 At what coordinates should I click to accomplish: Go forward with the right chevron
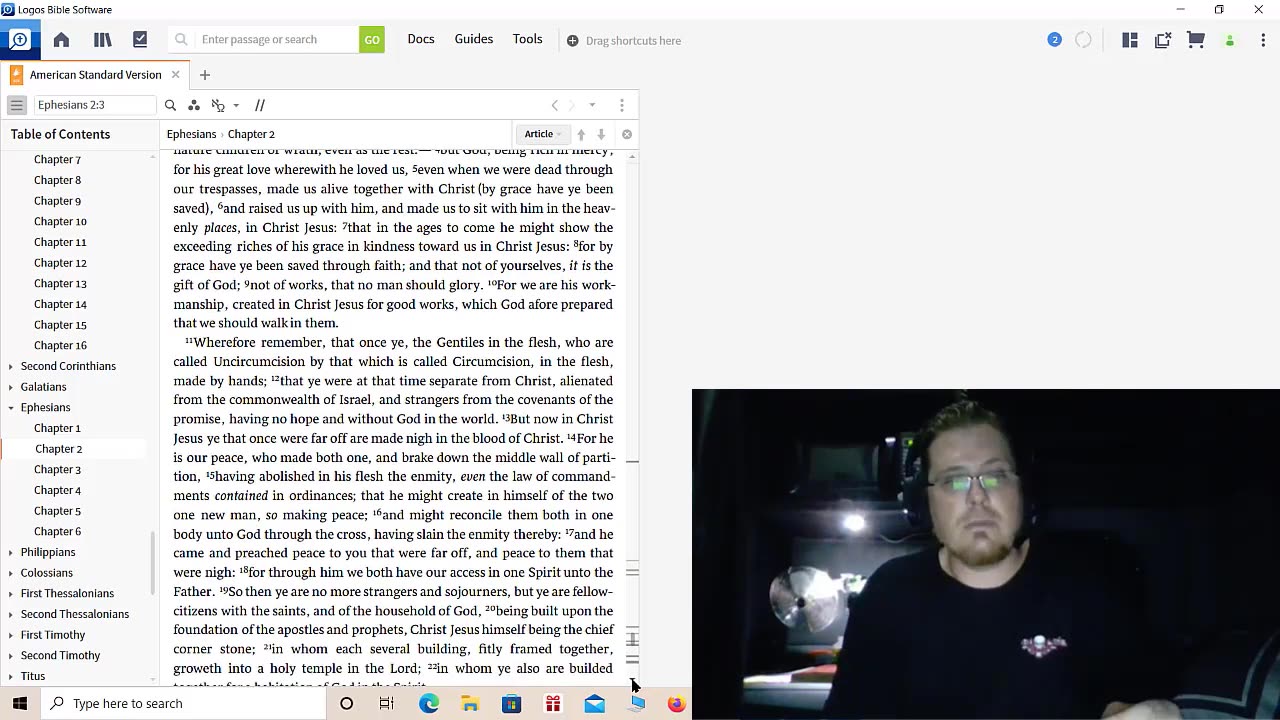[572, 105]
